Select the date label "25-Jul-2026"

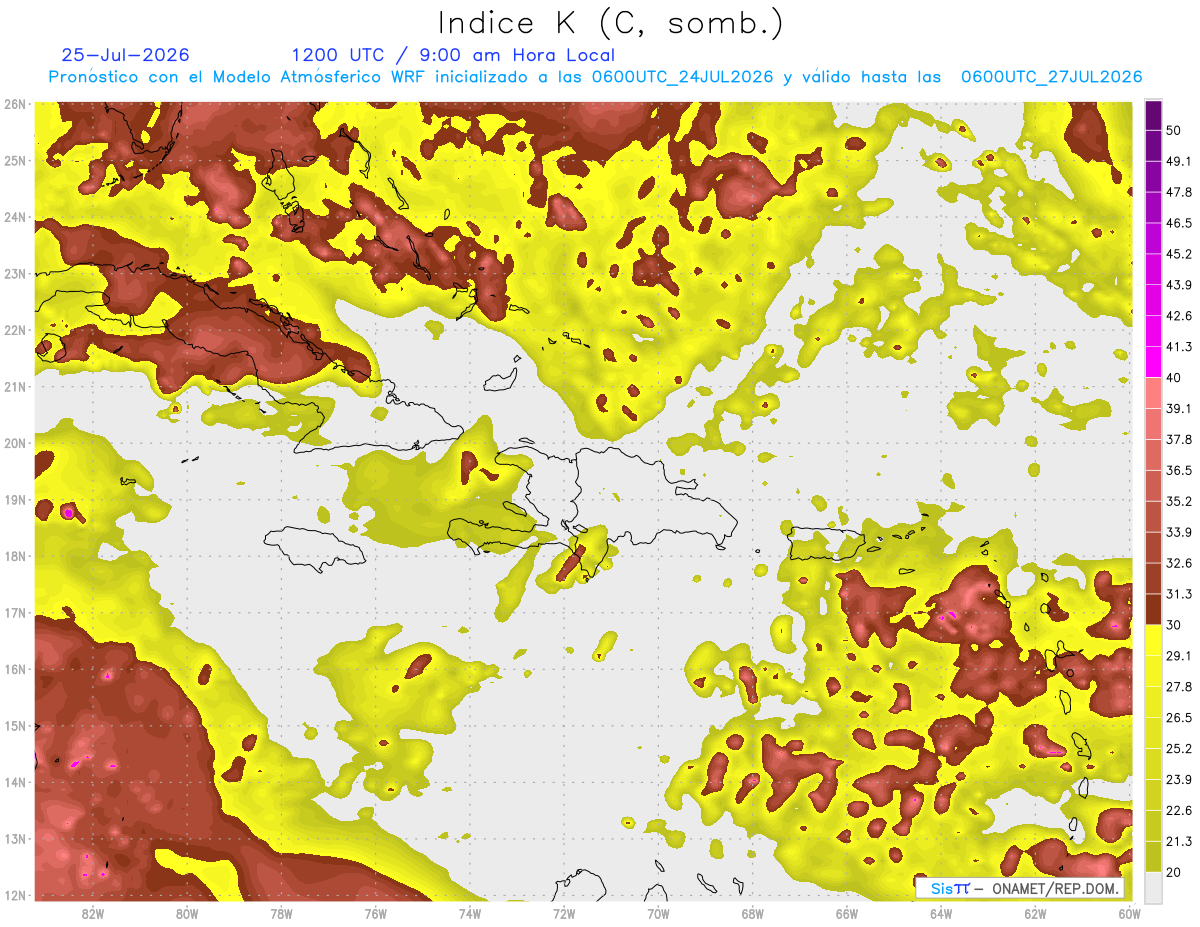(x=125, y=55)
